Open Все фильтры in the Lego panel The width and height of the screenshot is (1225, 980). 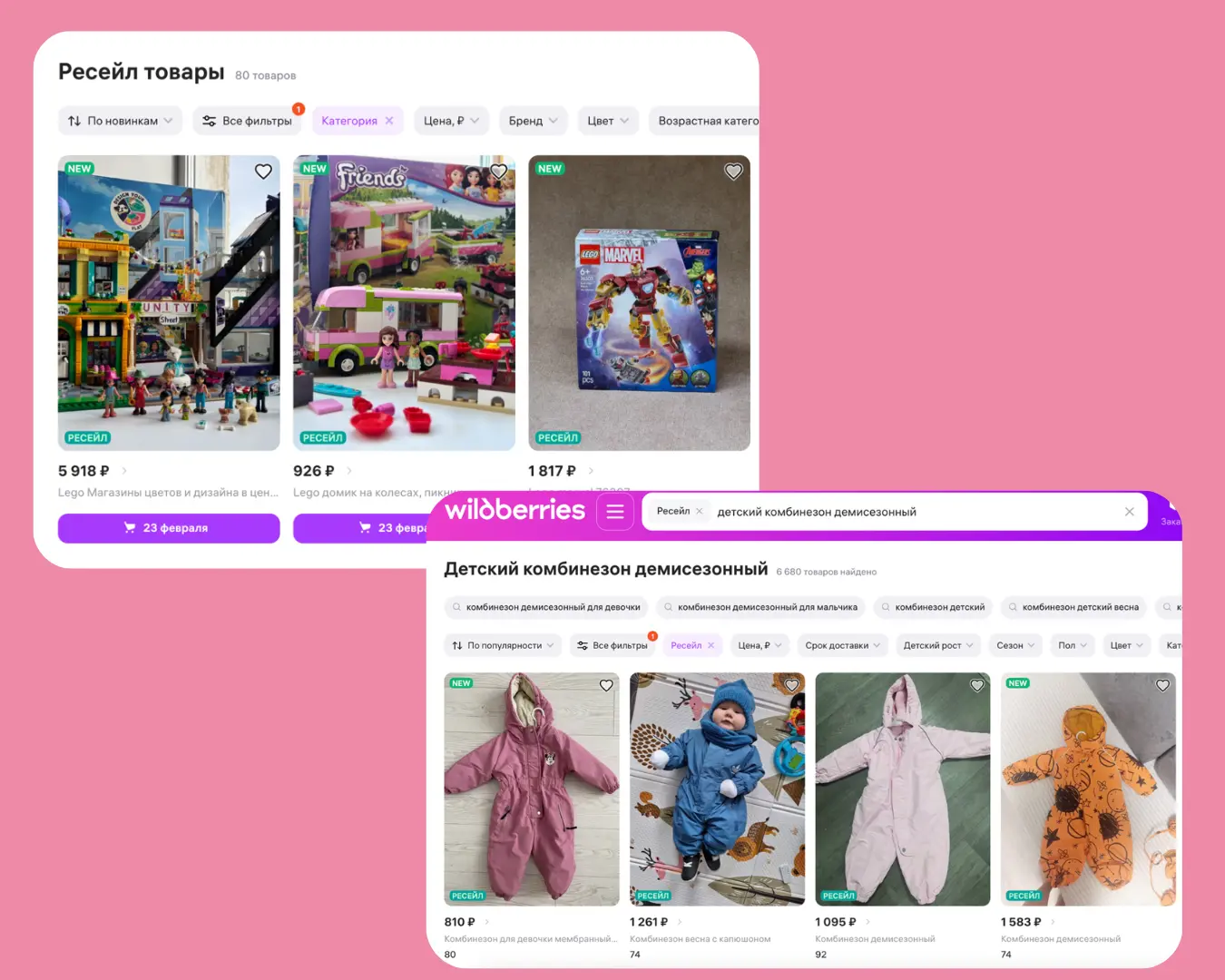(x=248, y=121)
